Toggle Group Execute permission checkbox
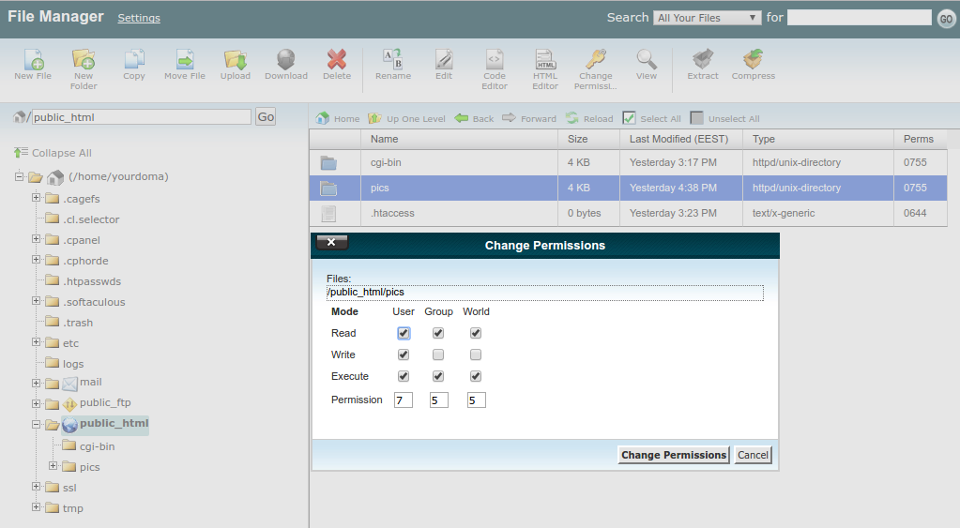960x528 pixels. coord(438,376)
